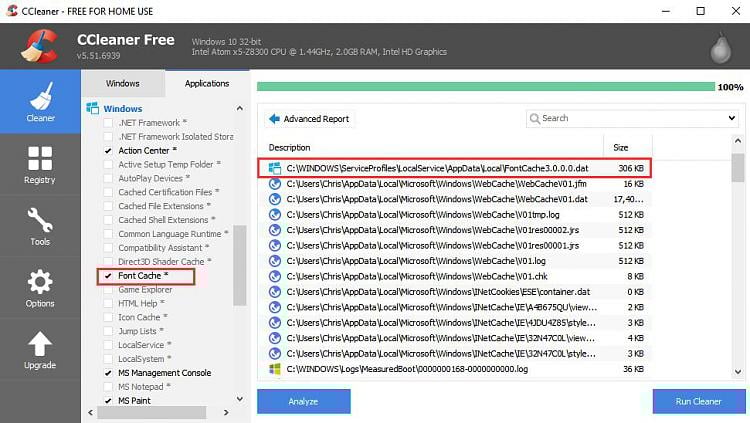The image size is (750, 423).
Task: Enable Active Setup Temp Folder cleaning
Action: (108, 165)
